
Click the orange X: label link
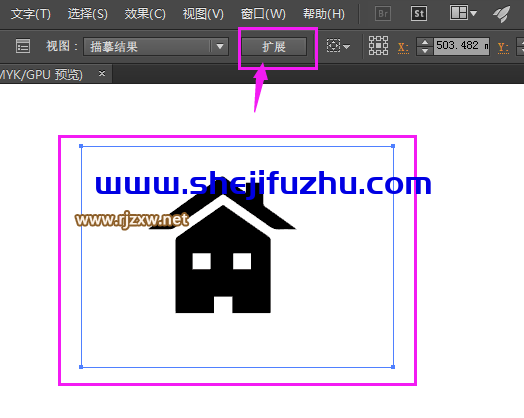403,47
